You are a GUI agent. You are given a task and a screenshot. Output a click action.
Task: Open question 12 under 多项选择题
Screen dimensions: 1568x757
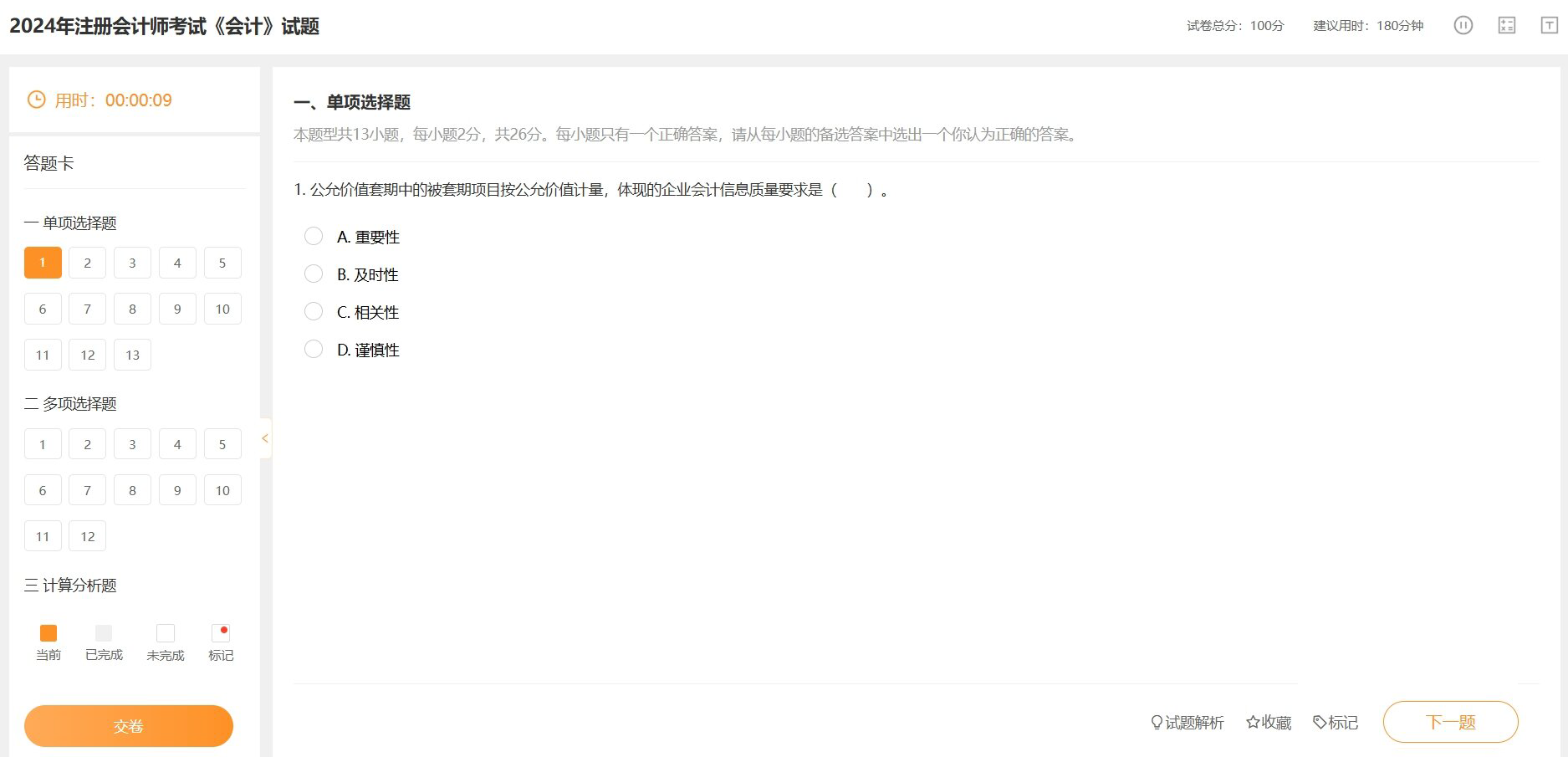tap(88, 536)
